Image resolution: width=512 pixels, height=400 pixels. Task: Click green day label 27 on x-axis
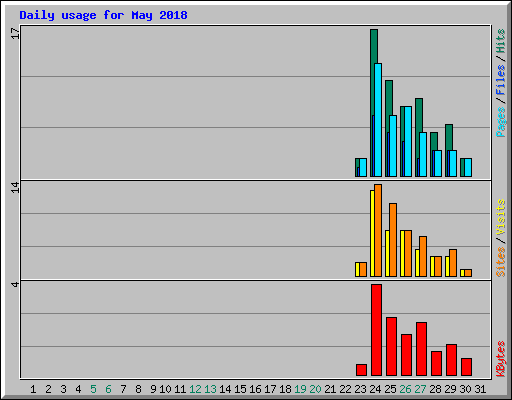(x=420, y=389)
